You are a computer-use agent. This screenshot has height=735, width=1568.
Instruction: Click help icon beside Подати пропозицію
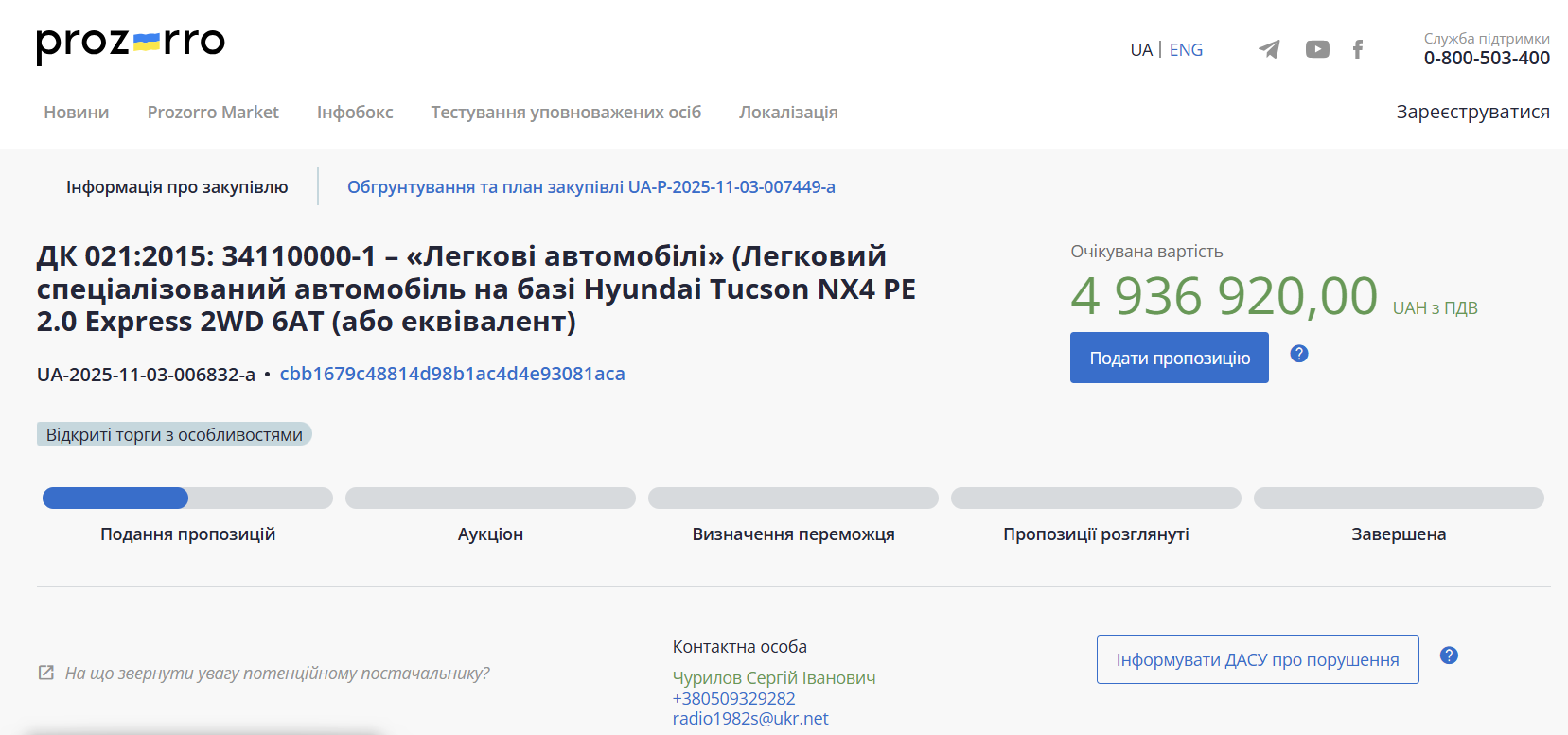(x=1299, y=354)
